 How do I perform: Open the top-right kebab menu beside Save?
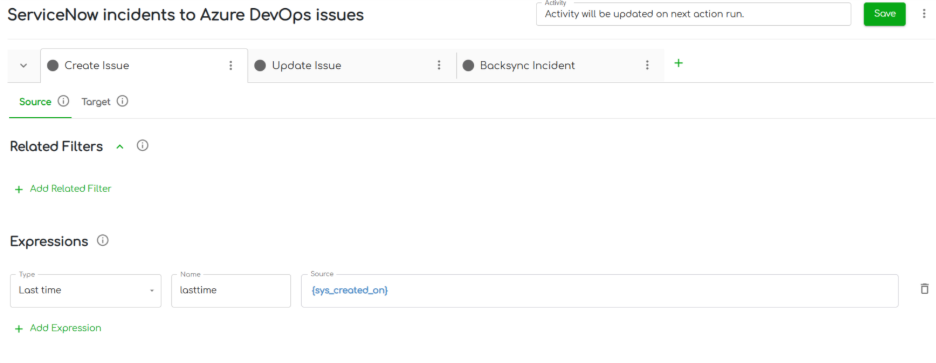click(924, 14)
